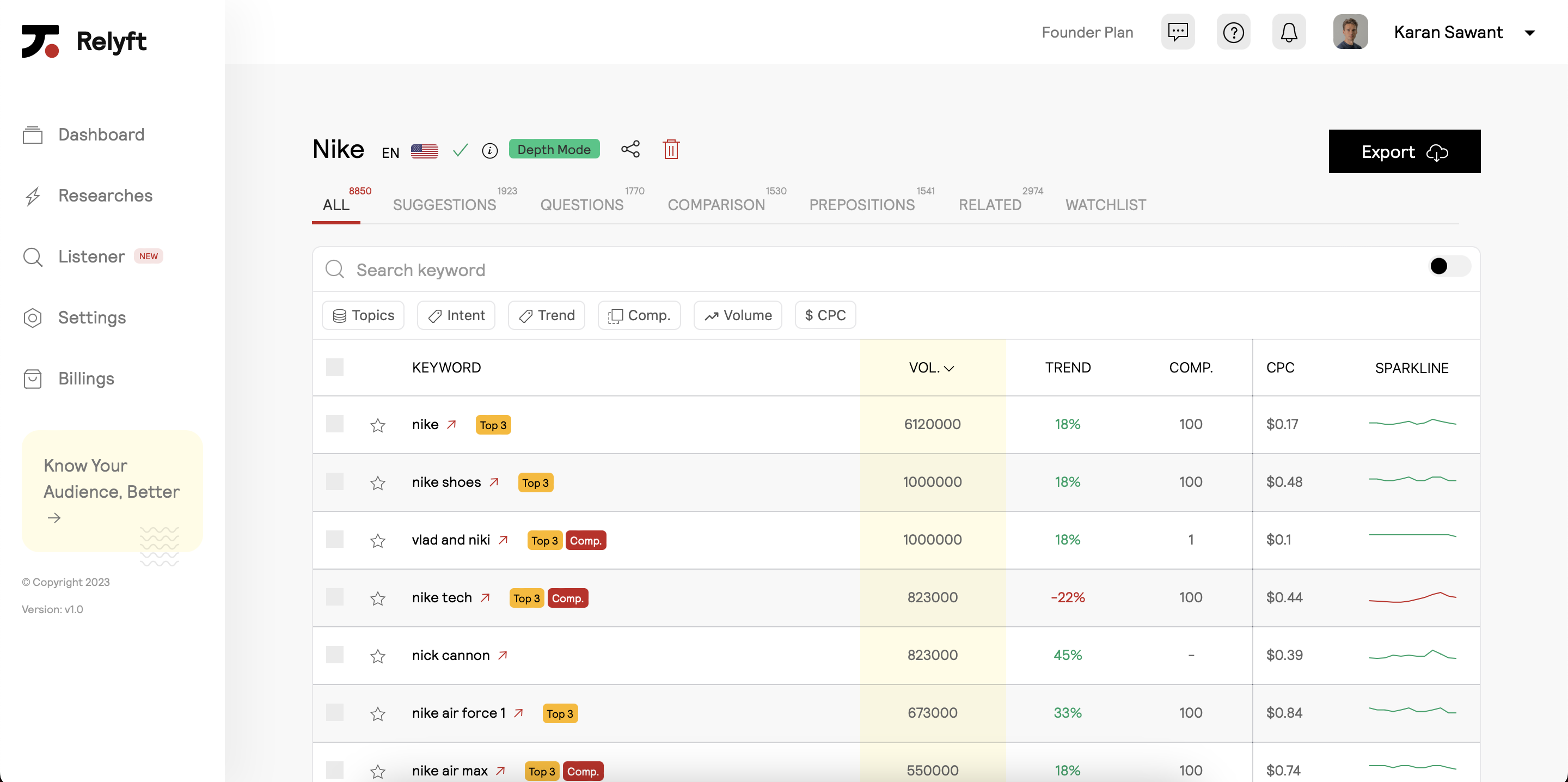Open Listener in the sidebar
Screen dimensions: 1568x782
(x=93, y=256)
